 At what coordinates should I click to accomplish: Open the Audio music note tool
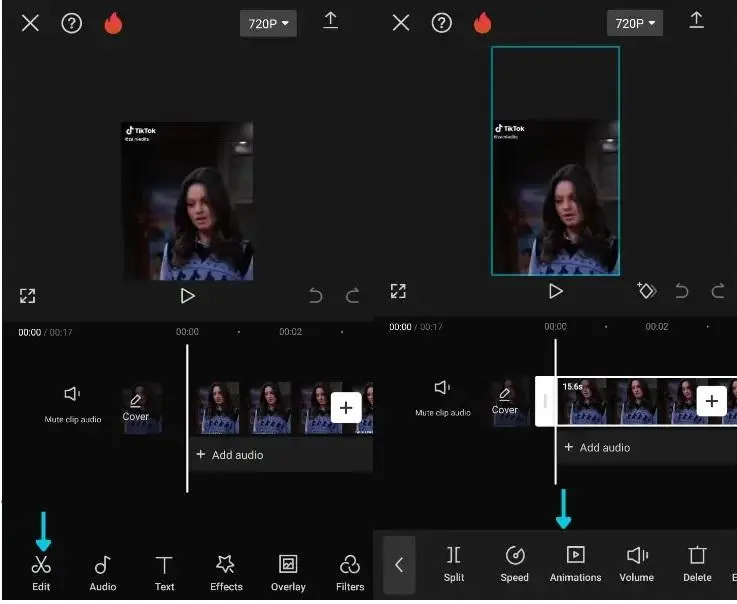[103, 572]
